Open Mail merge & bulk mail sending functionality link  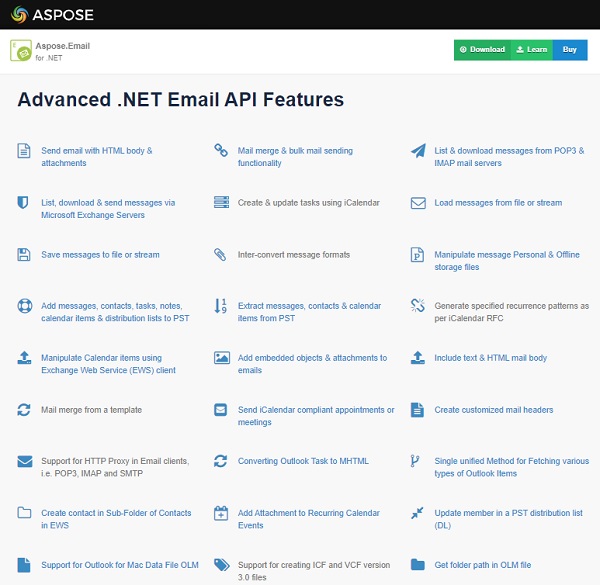pos(295,157)
